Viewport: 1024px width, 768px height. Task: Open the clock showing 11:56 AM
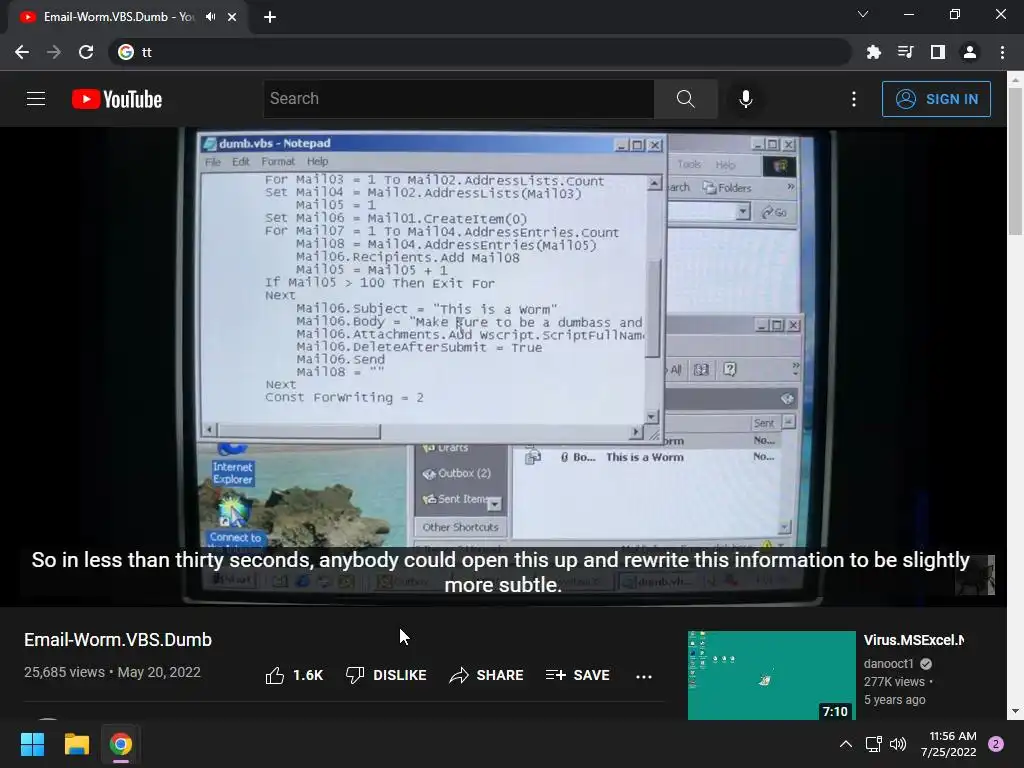(948, 744)
